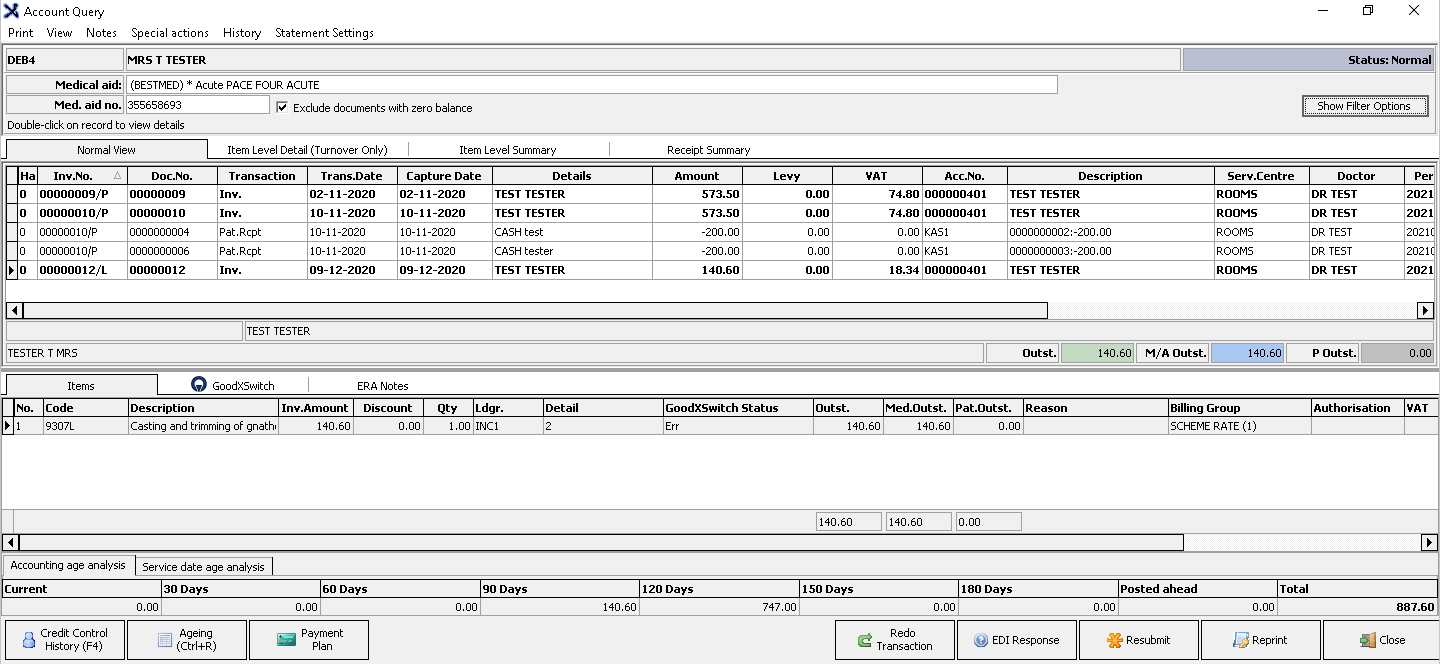1440x664 pixels.
Task: Click the Payment Plan card icon
Action: click(x=286, y=640)
